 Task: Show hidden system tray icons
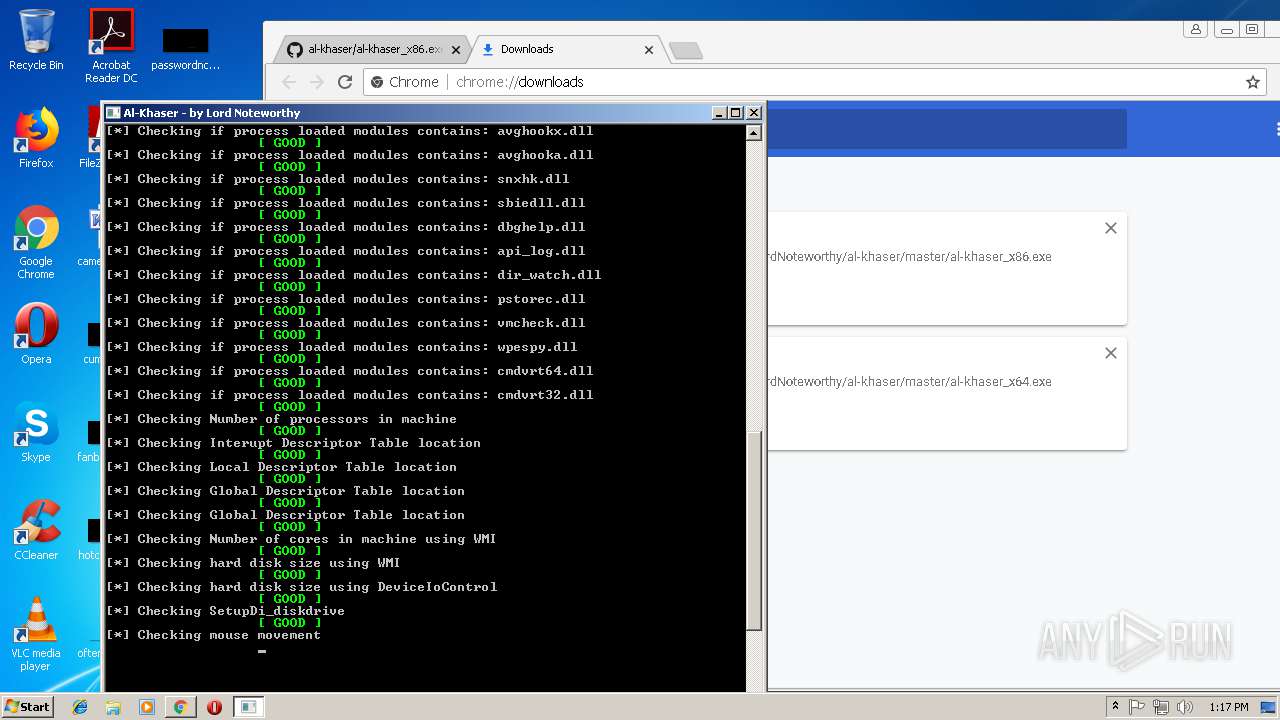click(1115, 707)
